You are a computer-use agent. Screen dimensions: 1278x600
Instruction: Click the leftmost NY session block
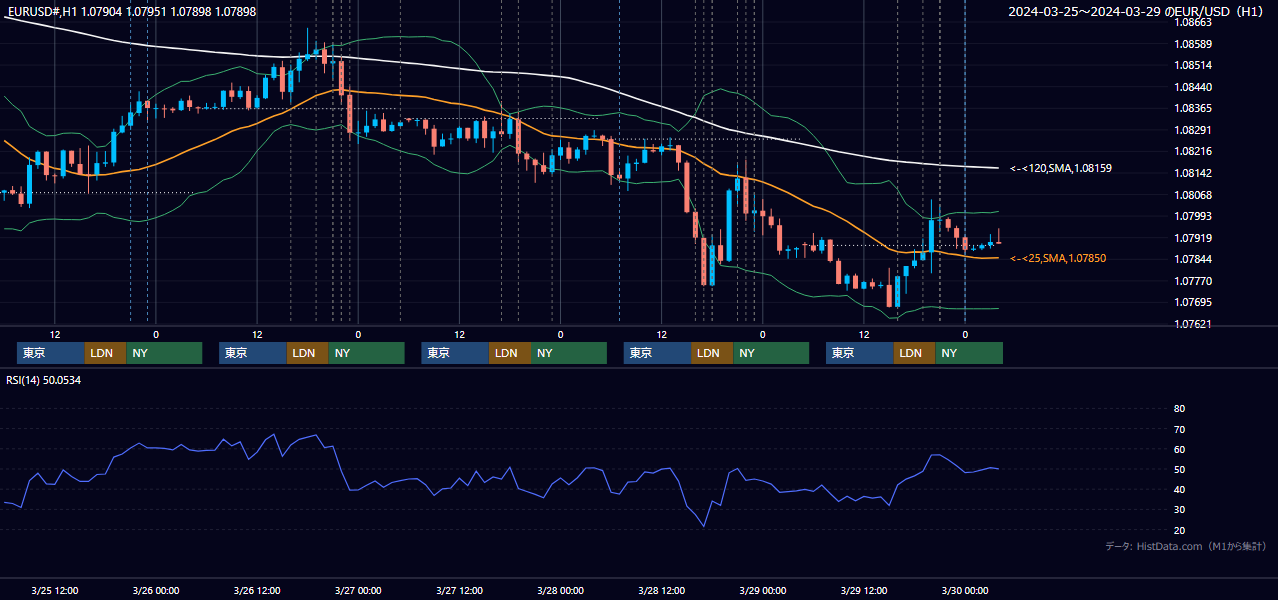(x=164, y=353)
